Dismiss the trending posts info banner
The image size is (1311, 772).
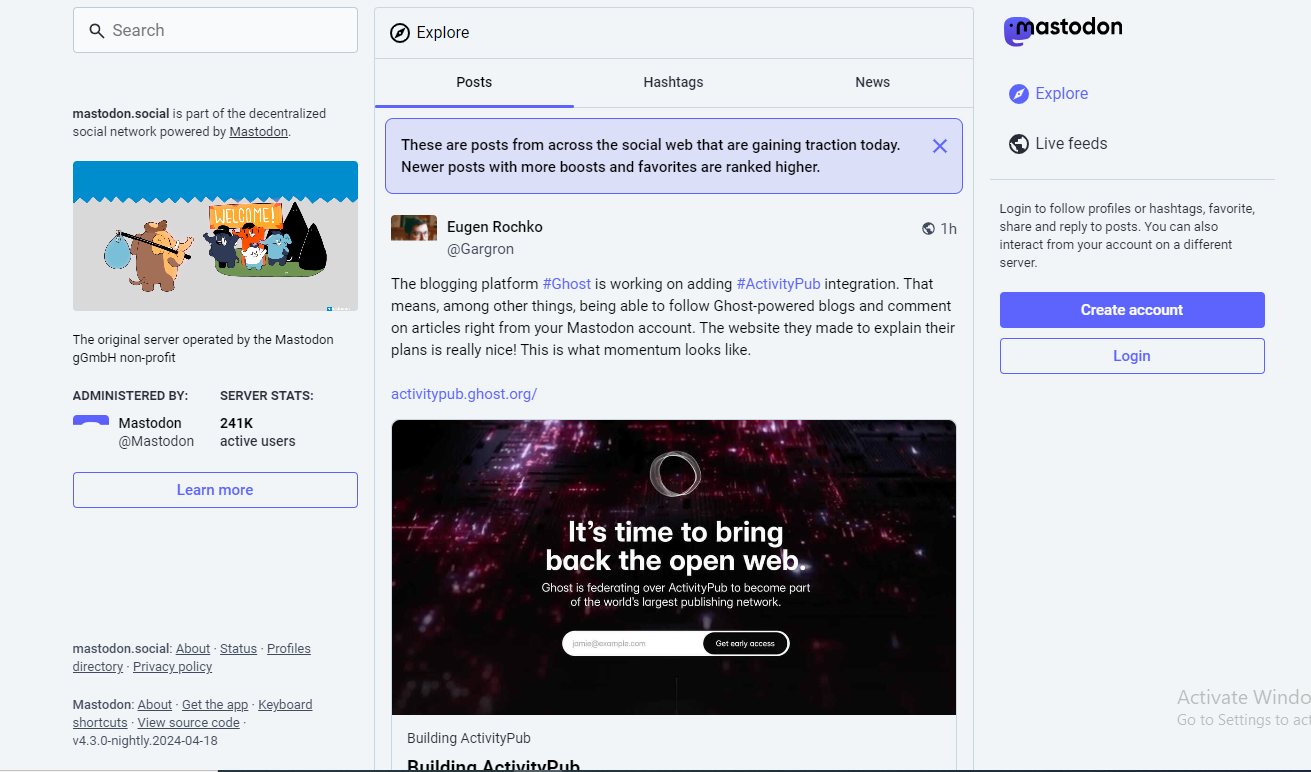tap(939, 146)
